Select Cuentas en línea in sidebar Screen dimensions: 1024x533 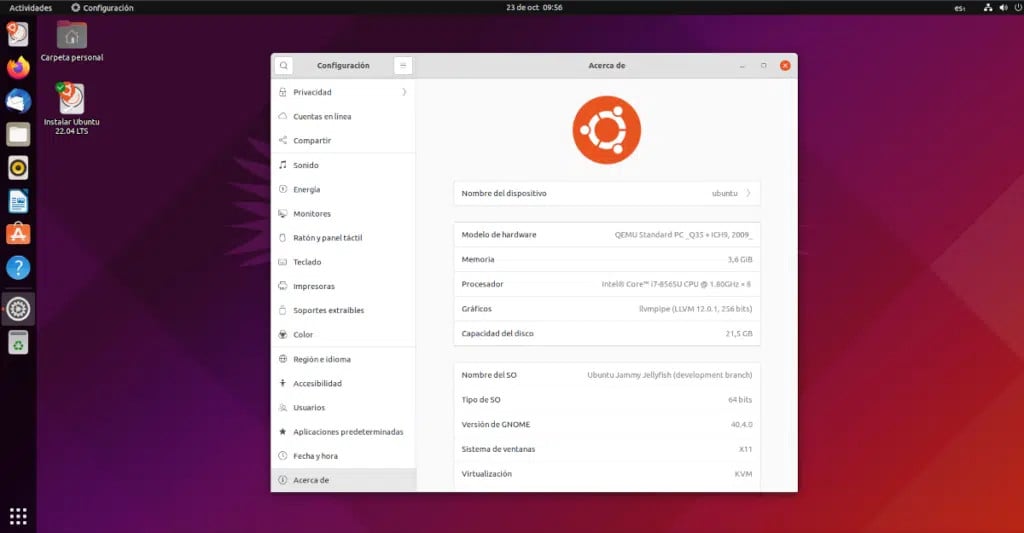click(x=344, y=116)
